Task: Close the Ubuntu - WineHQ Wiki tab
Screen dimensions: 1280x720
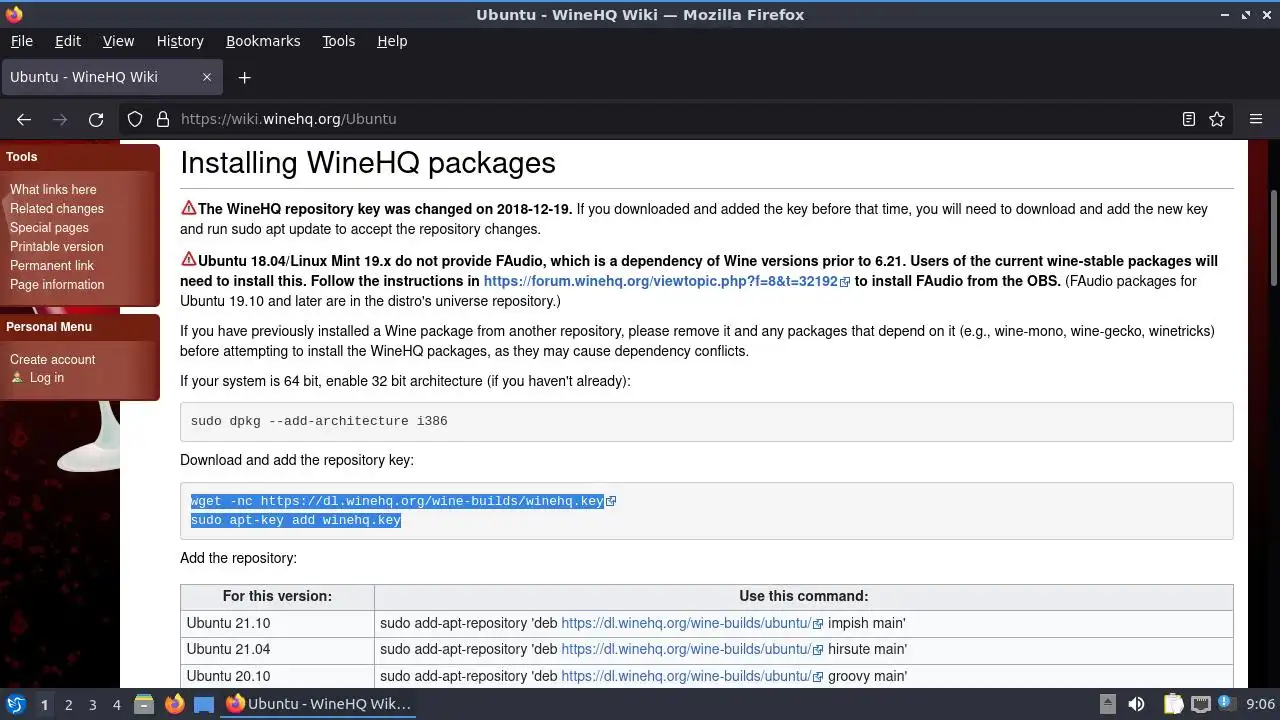Action: click(x=207, y=77)
